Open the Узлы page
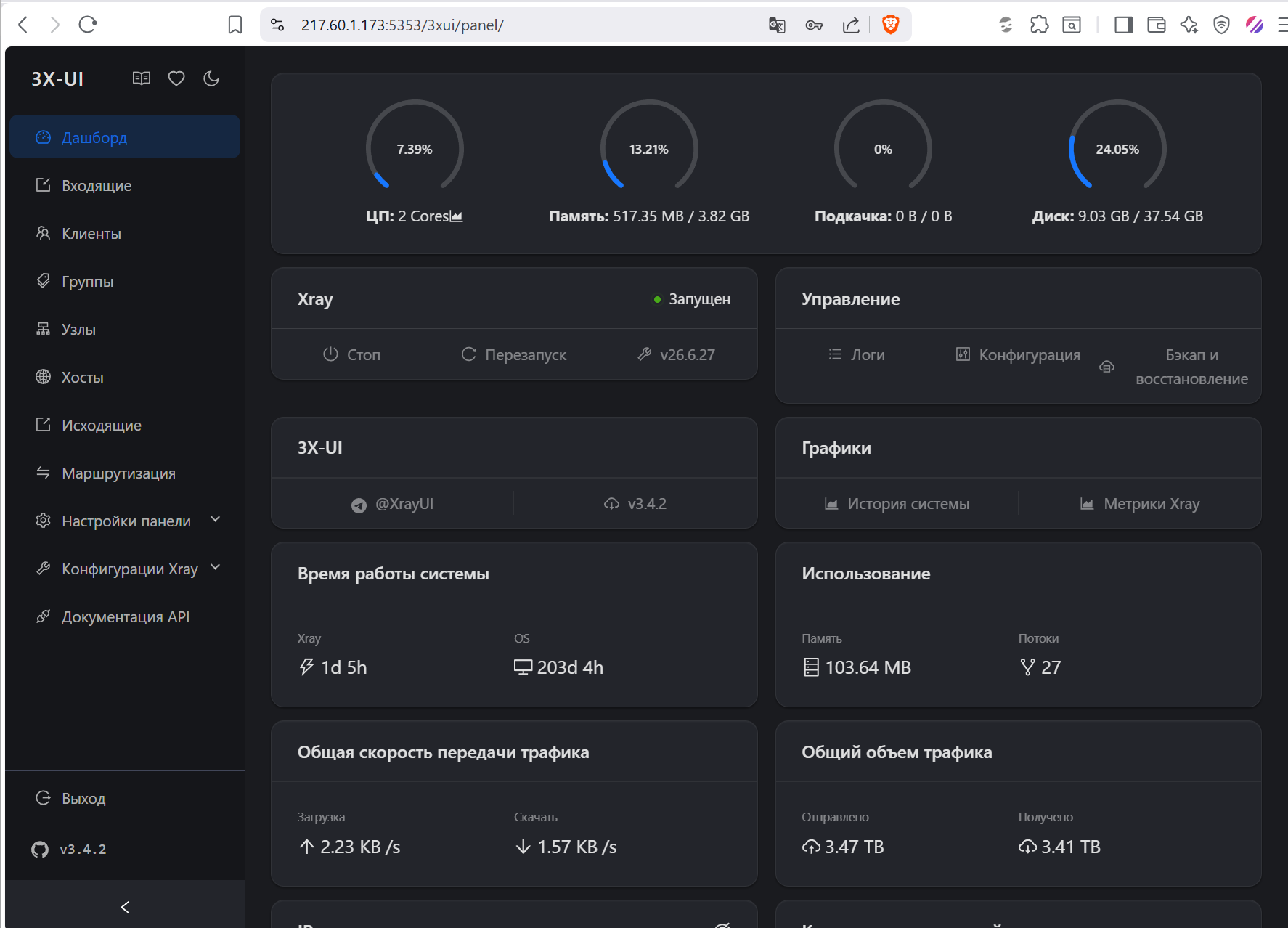Screen dimensions: 1288x928 coord(125,329)
